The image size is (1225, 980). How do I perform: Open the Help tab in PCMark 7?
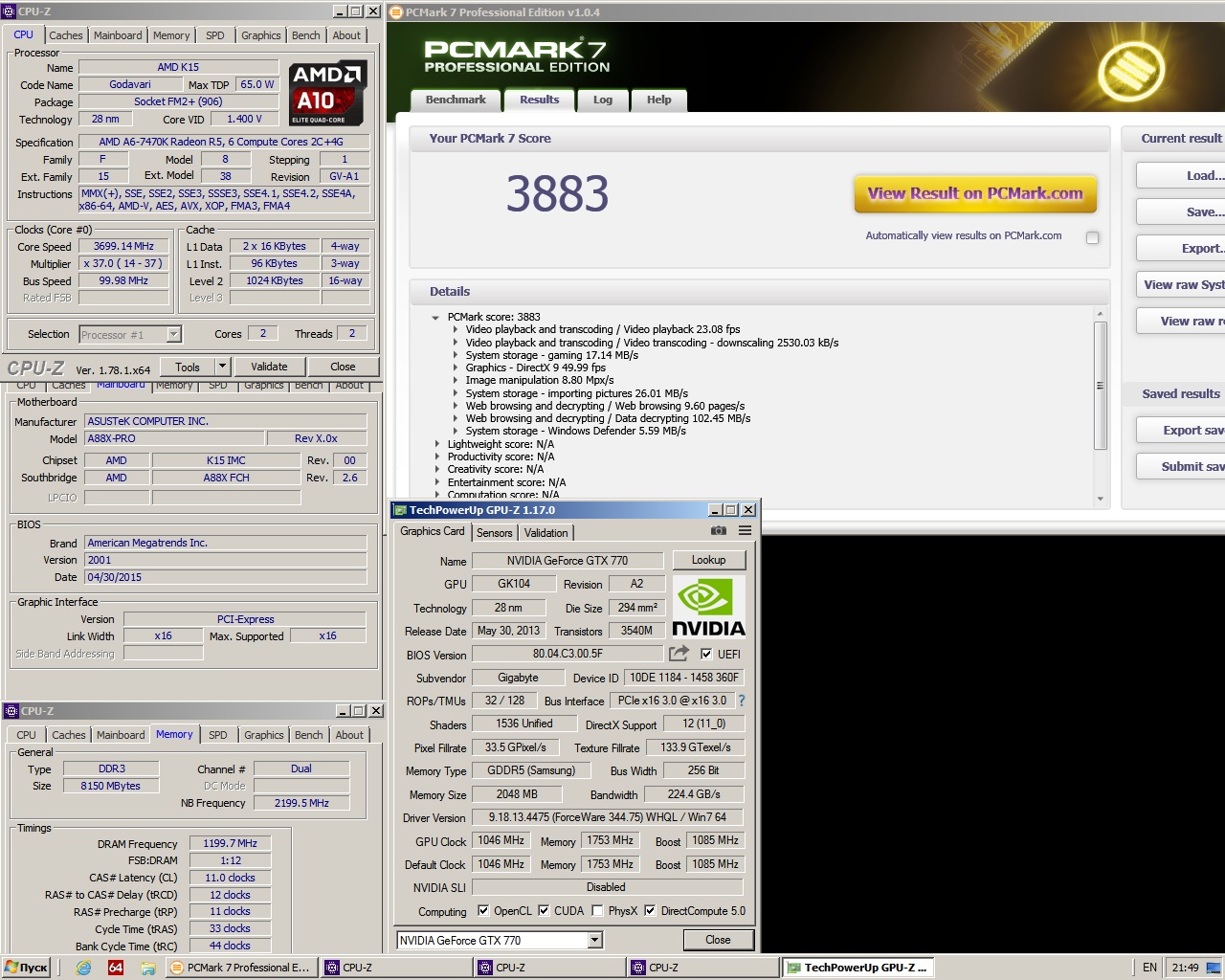point(659,100)
